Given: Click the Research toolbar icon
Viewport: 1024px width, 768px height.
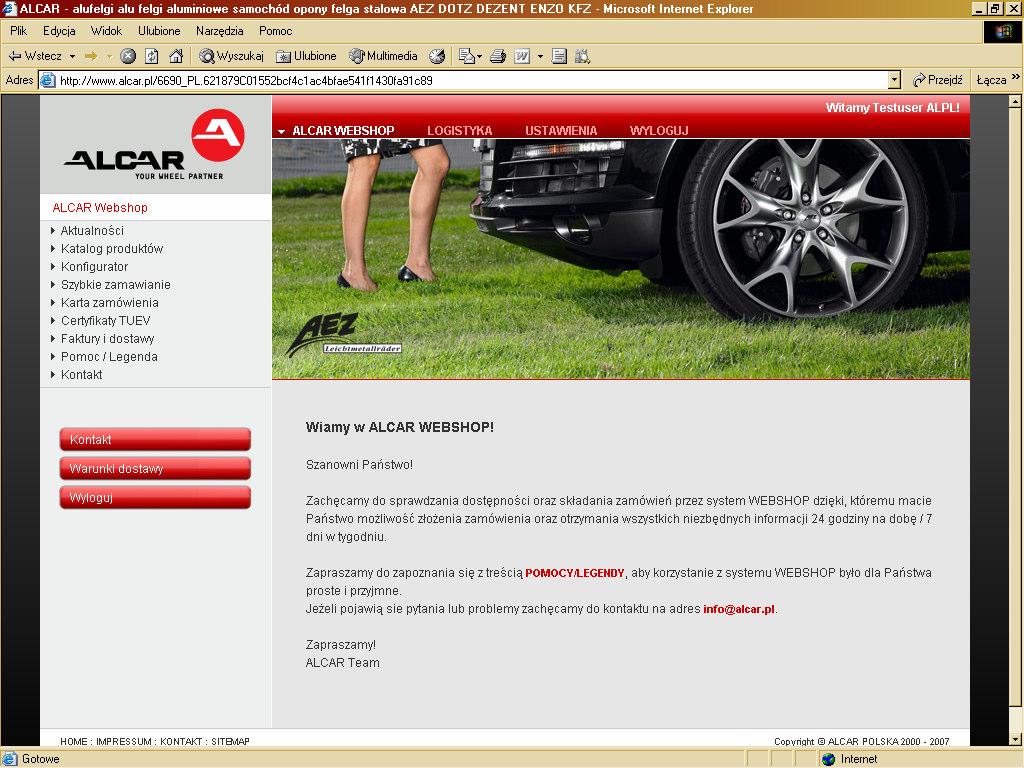Looking at the screenshot, I should point(583,56).
